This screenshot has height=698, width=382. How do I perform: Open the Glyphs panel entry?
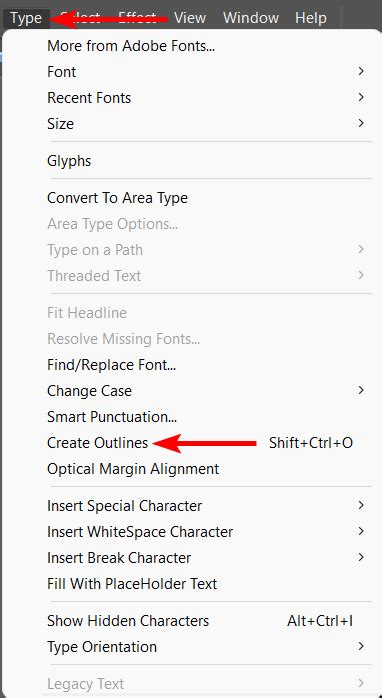click(69, 161)
